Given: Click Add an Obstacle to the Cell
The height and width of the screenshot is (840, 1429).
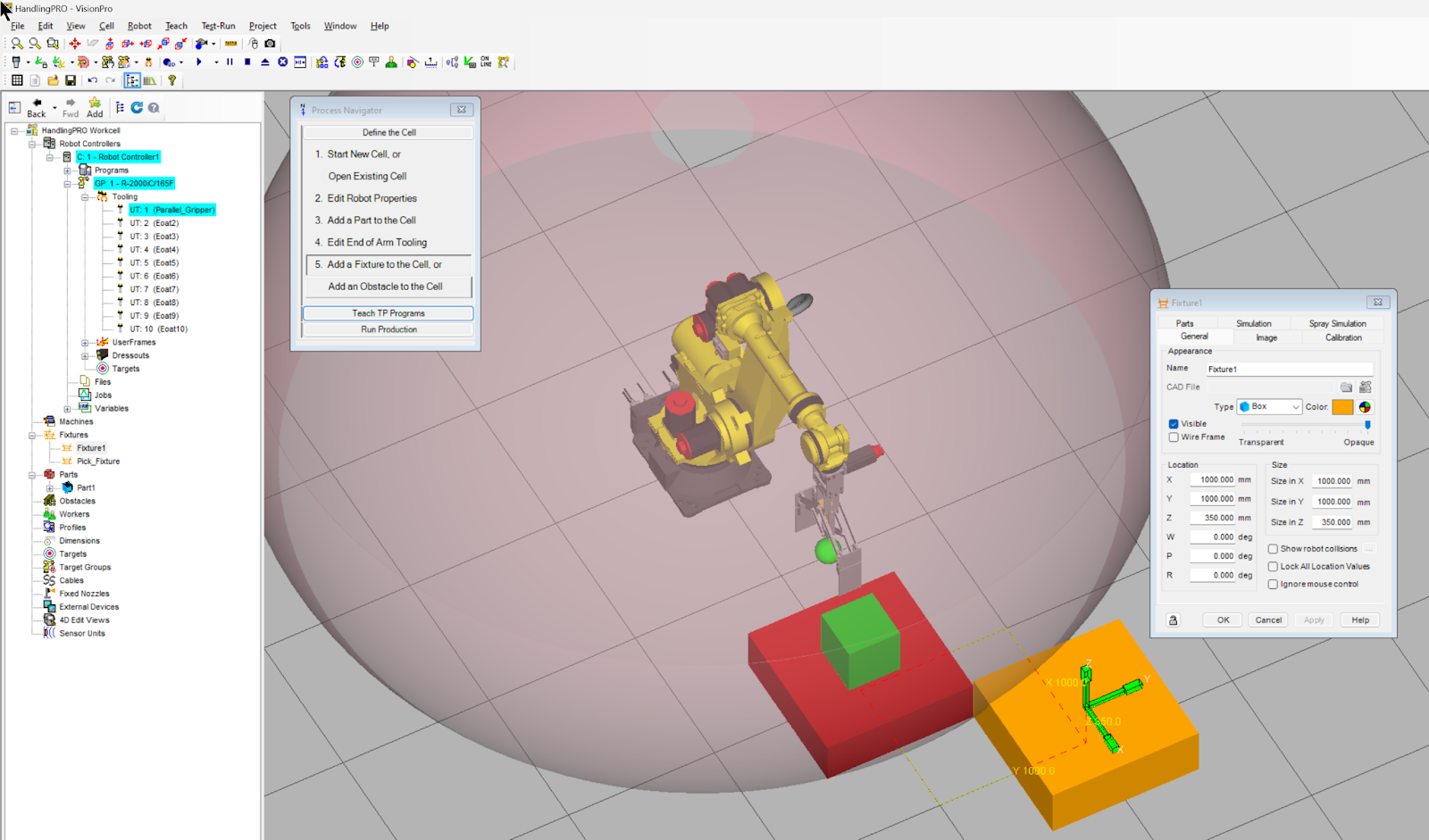Looking at the screenshot, I should [x=385, y=287].
